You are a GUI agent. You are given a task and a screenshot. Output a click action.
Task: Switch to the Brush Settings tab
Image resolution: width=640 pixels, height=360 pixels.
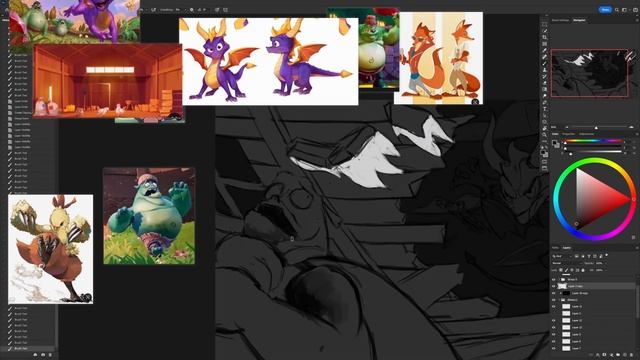click(560, 20)
